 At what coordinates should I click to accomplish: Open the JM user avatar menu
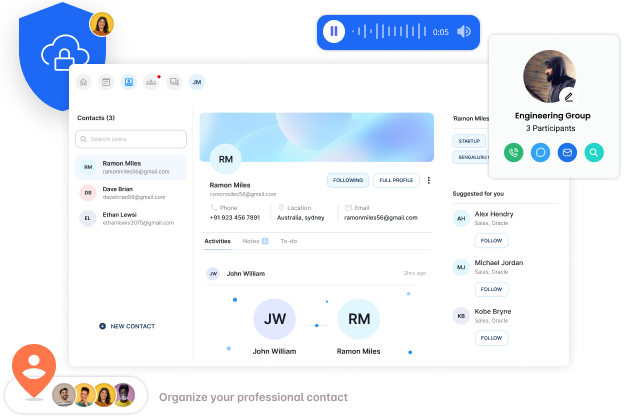(197, 82)
